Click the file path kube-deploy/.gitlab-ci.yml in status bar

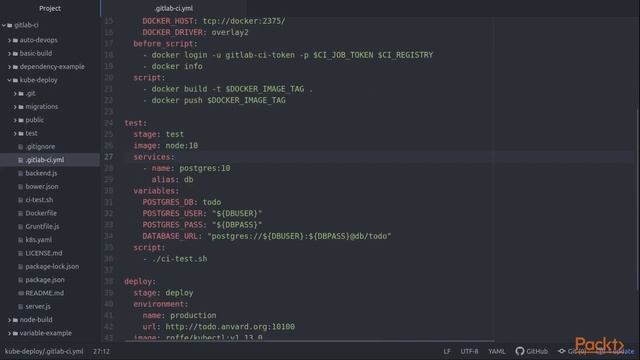(x=44, y=351)
